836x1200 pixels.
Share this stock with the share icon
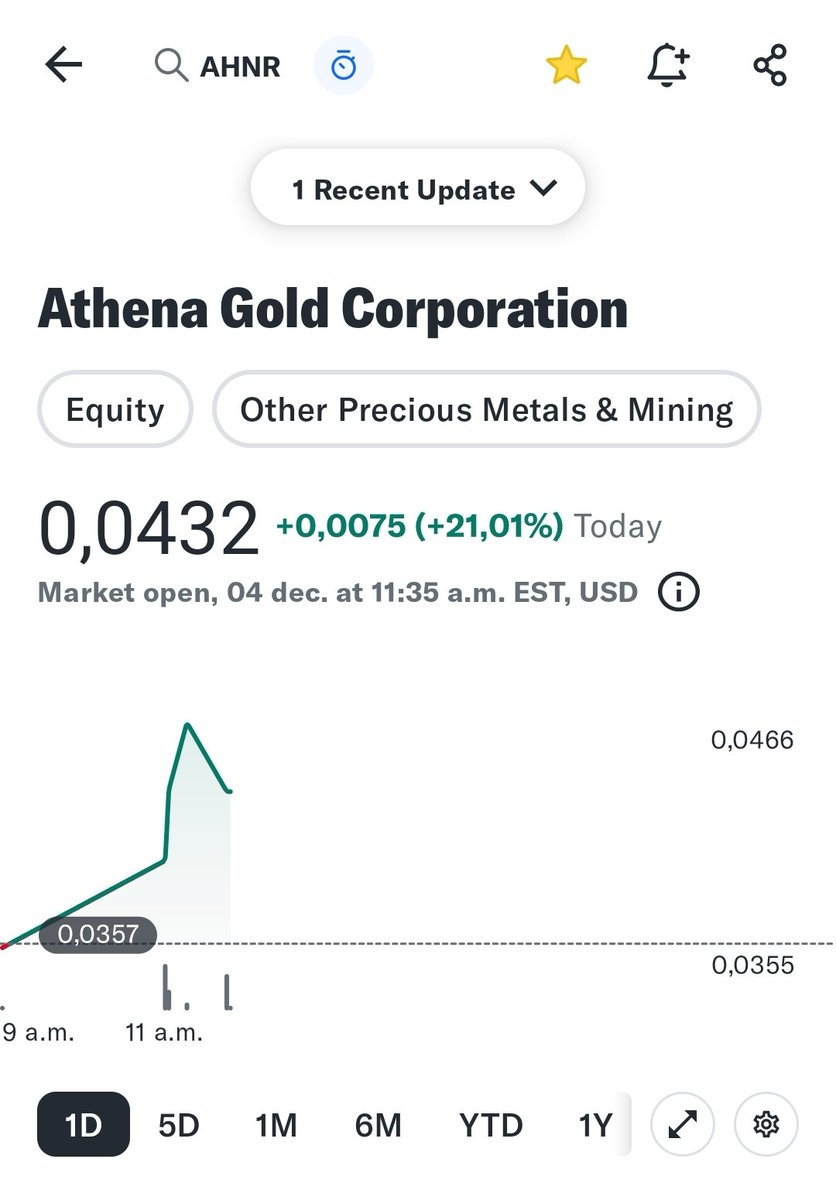pyautogui.click(x=770, y=66)
